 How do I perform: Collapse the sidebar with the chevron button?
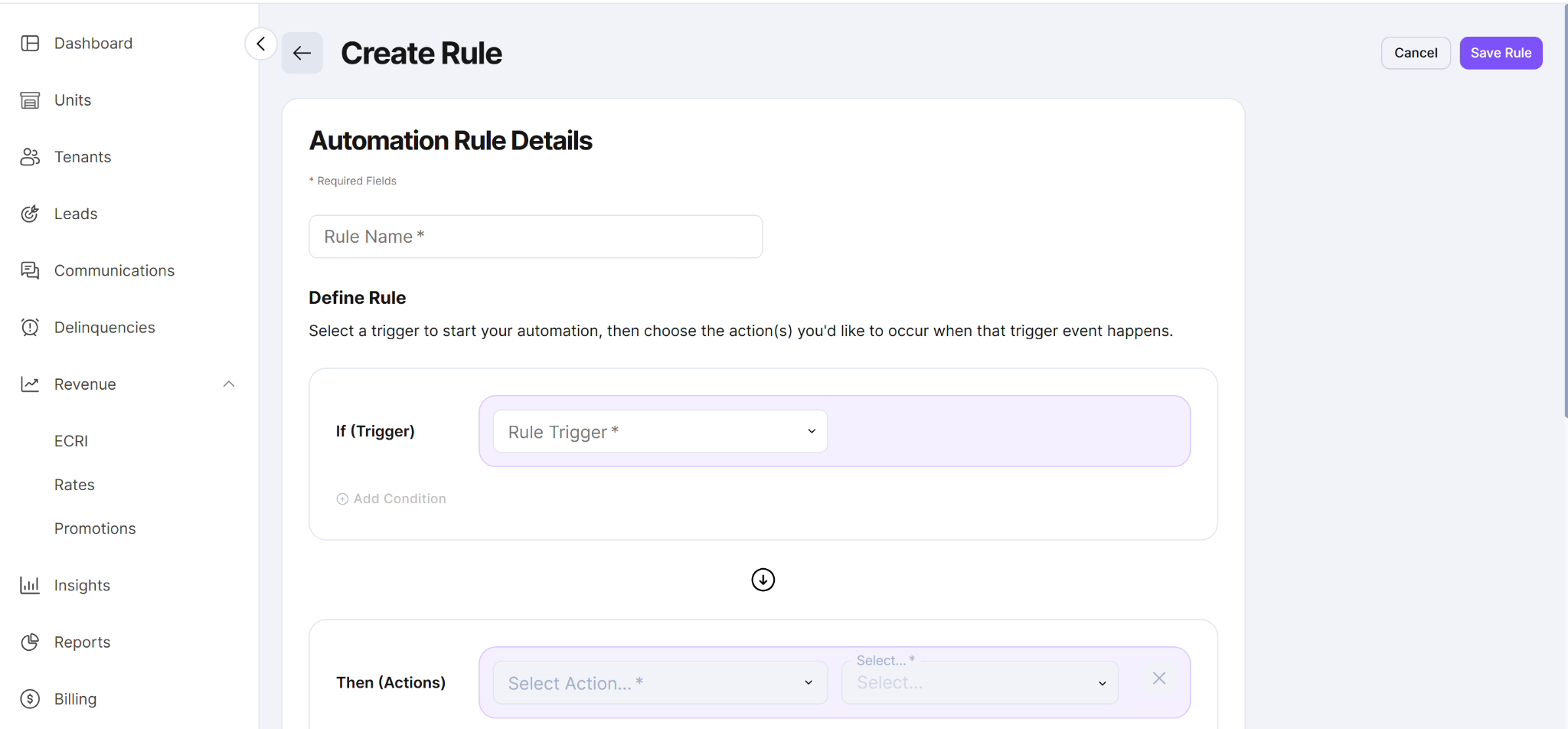pyautogui.click(x=260, y=44)
